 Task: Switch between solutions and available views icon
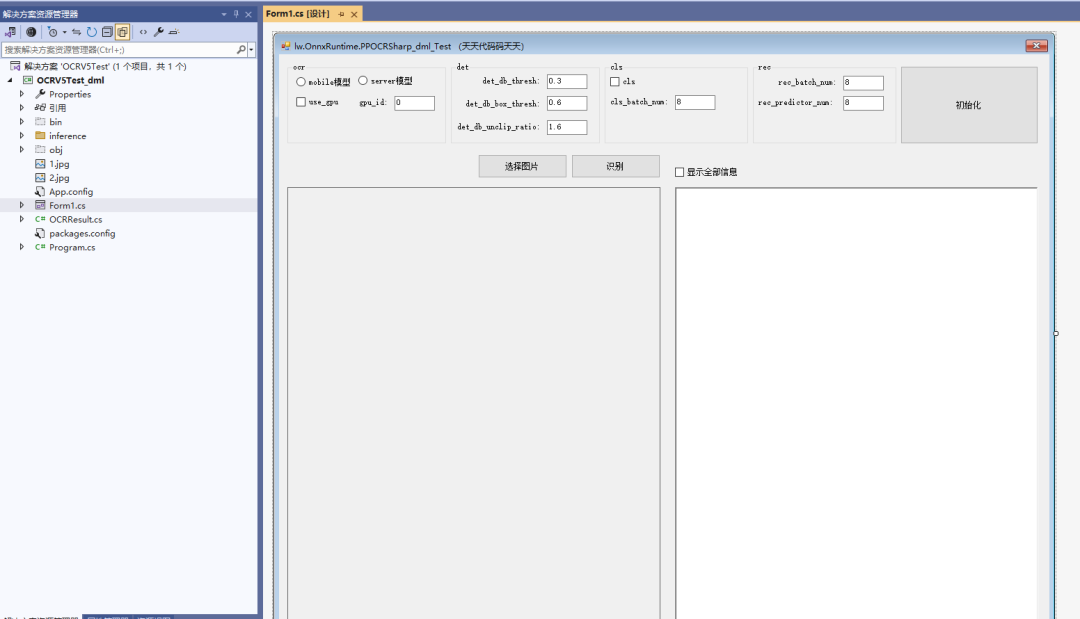10,32
